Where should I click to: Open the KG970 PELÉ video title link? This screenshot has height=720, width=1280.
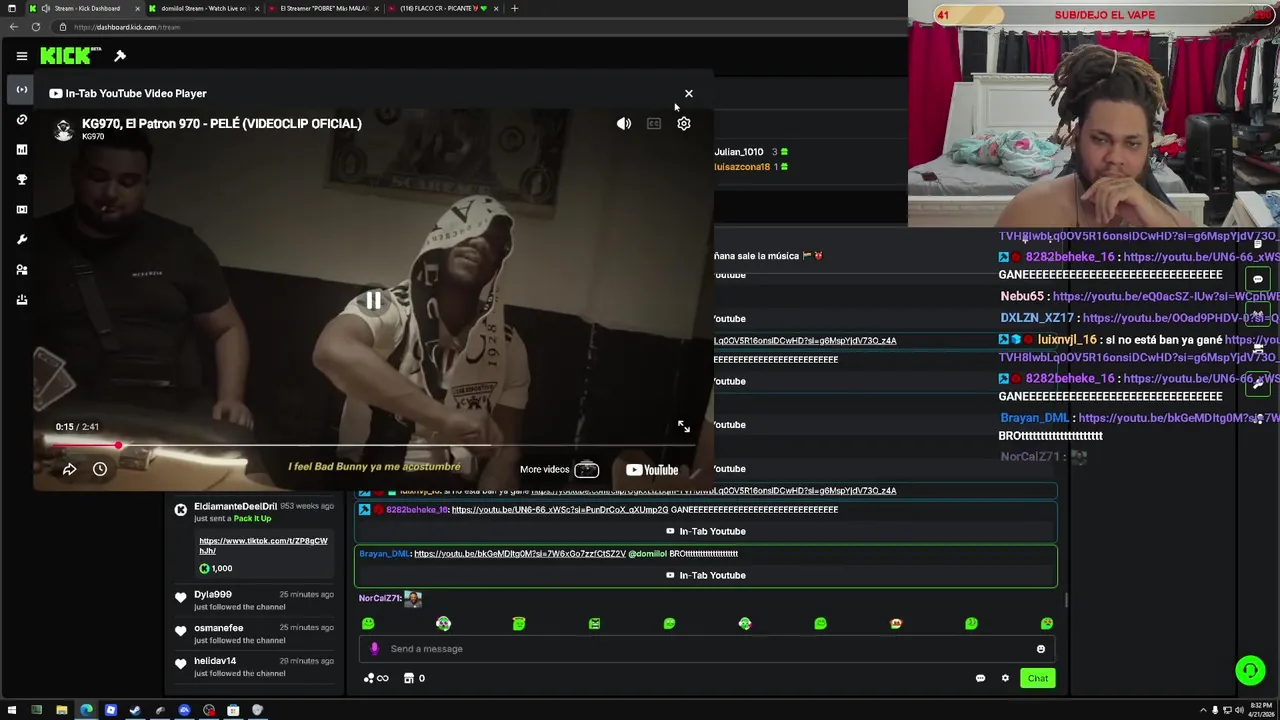point(222,124)
